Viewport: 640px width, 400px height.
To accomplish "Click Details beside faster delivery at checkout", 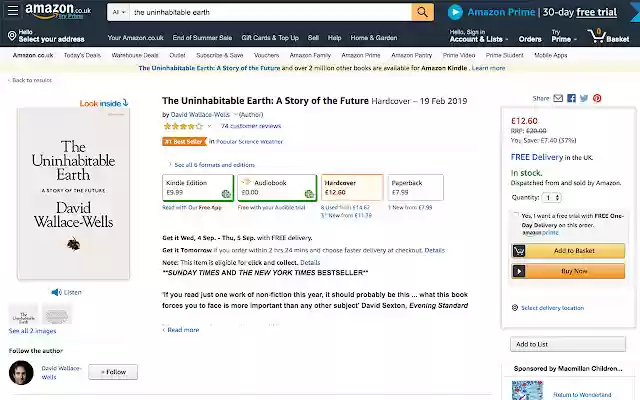I will (434, 250).
